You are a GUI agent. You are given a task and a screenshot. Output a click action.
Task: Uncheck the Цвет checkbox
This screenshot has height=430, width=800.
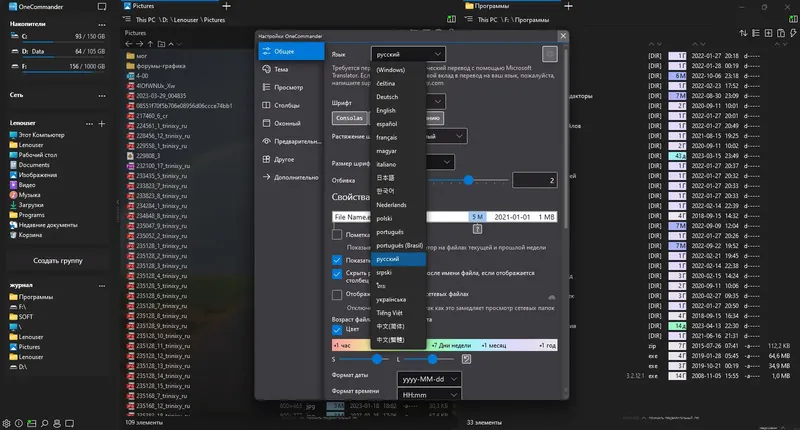click(x=337, y=329)
